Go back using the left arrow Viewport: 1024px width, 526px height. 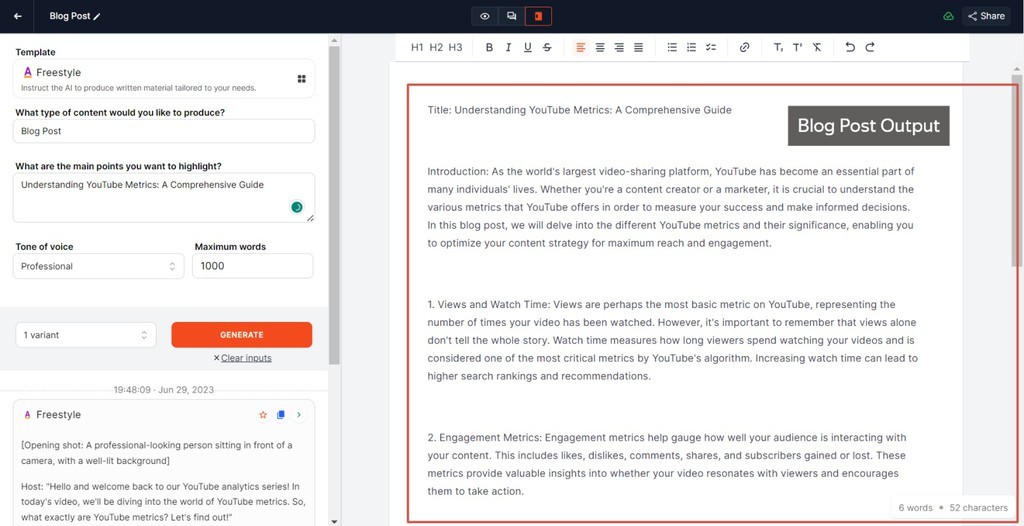(18, 16)
